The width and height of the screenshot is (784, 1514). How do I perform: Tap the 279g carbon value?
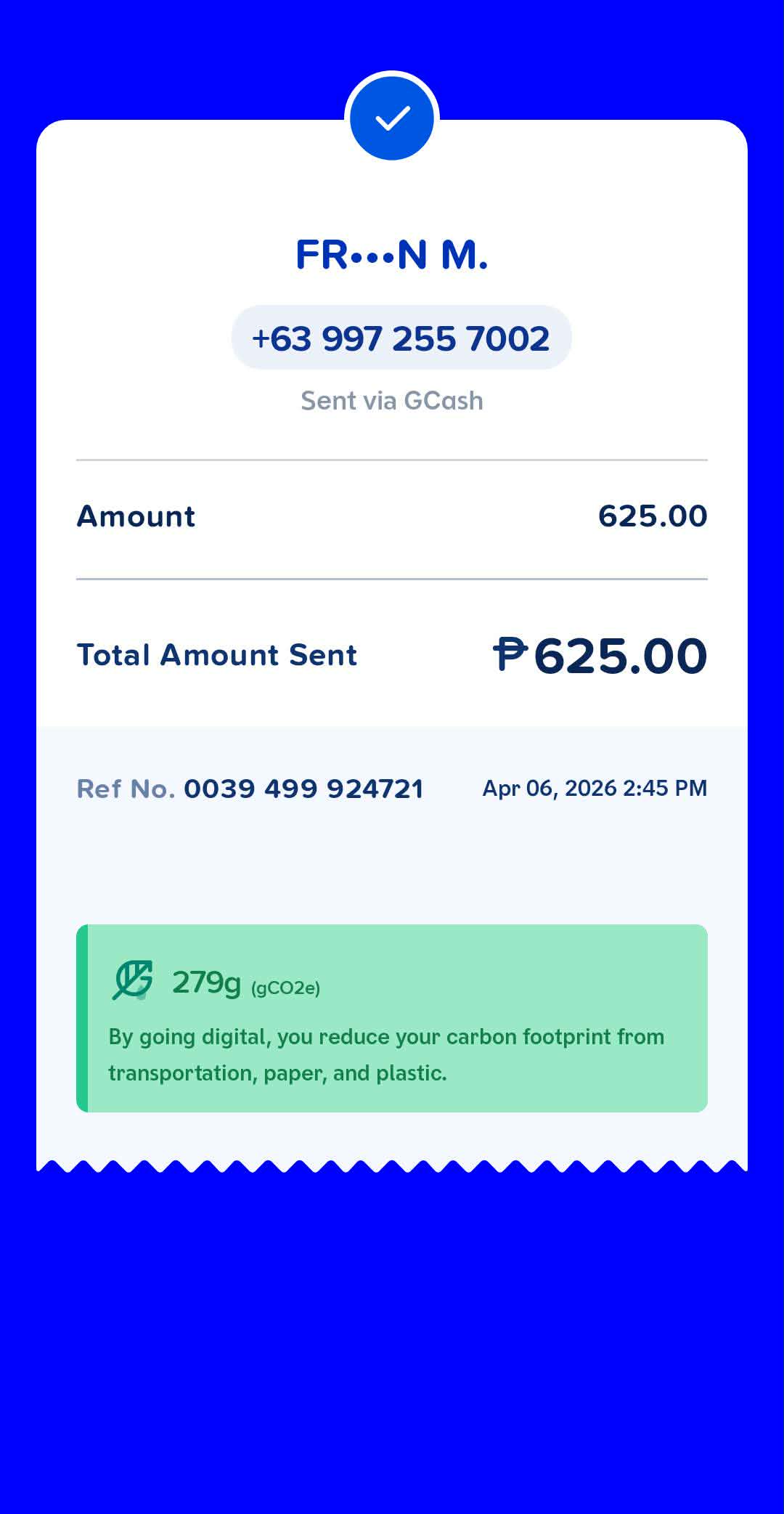tap(206, 982)
